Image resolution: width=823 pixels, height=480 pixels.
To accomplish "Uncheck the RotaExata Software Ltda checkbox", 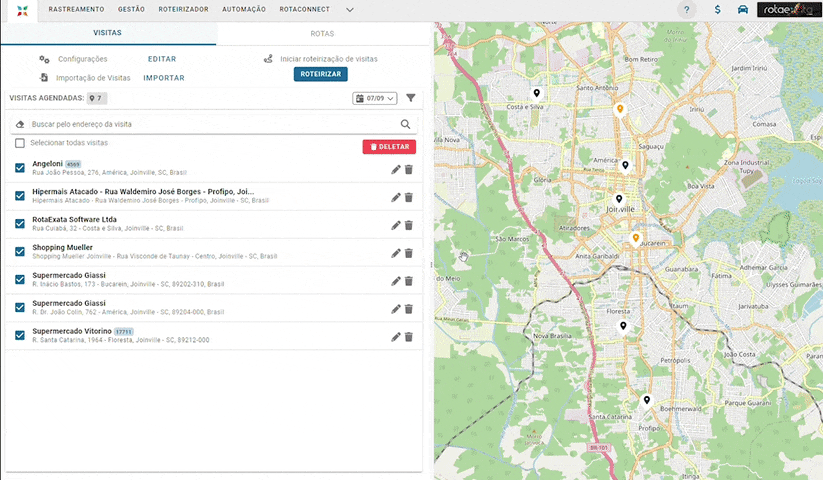I will coord(20,223).
